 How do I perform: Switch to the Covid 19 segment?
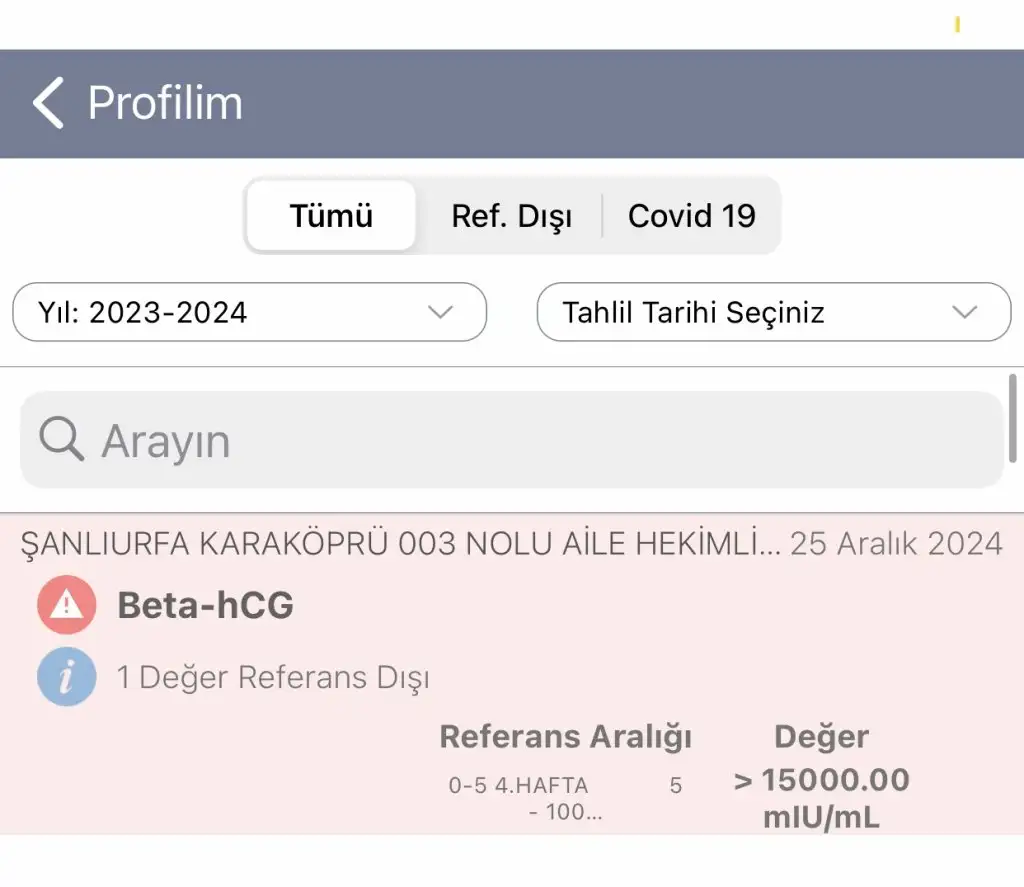pos(692,216)
